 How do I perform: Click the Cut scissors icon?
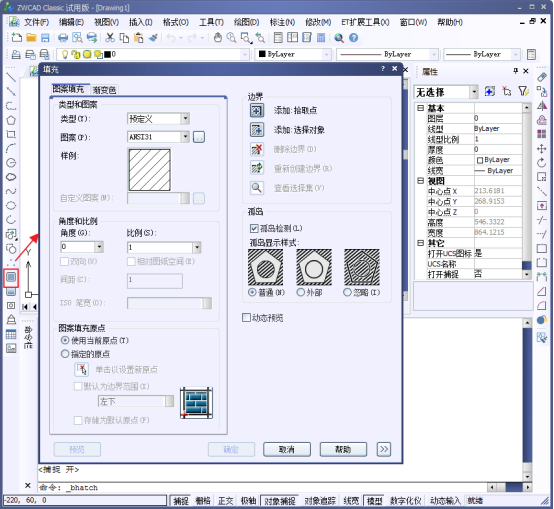(x=110, y=37)
